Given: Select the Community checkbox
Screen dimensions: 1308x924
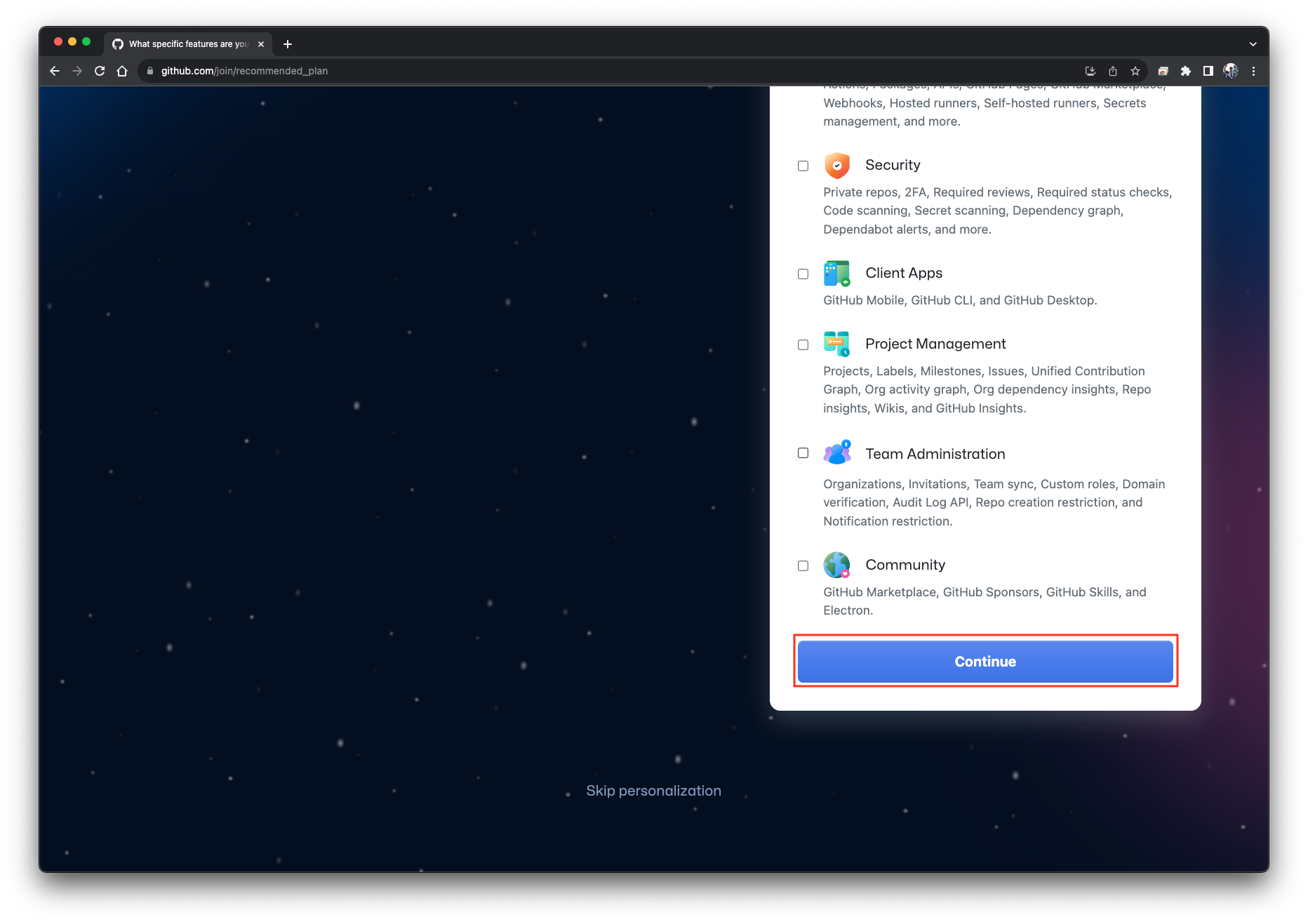Looking at the screenshot, I should pos(803,565).
